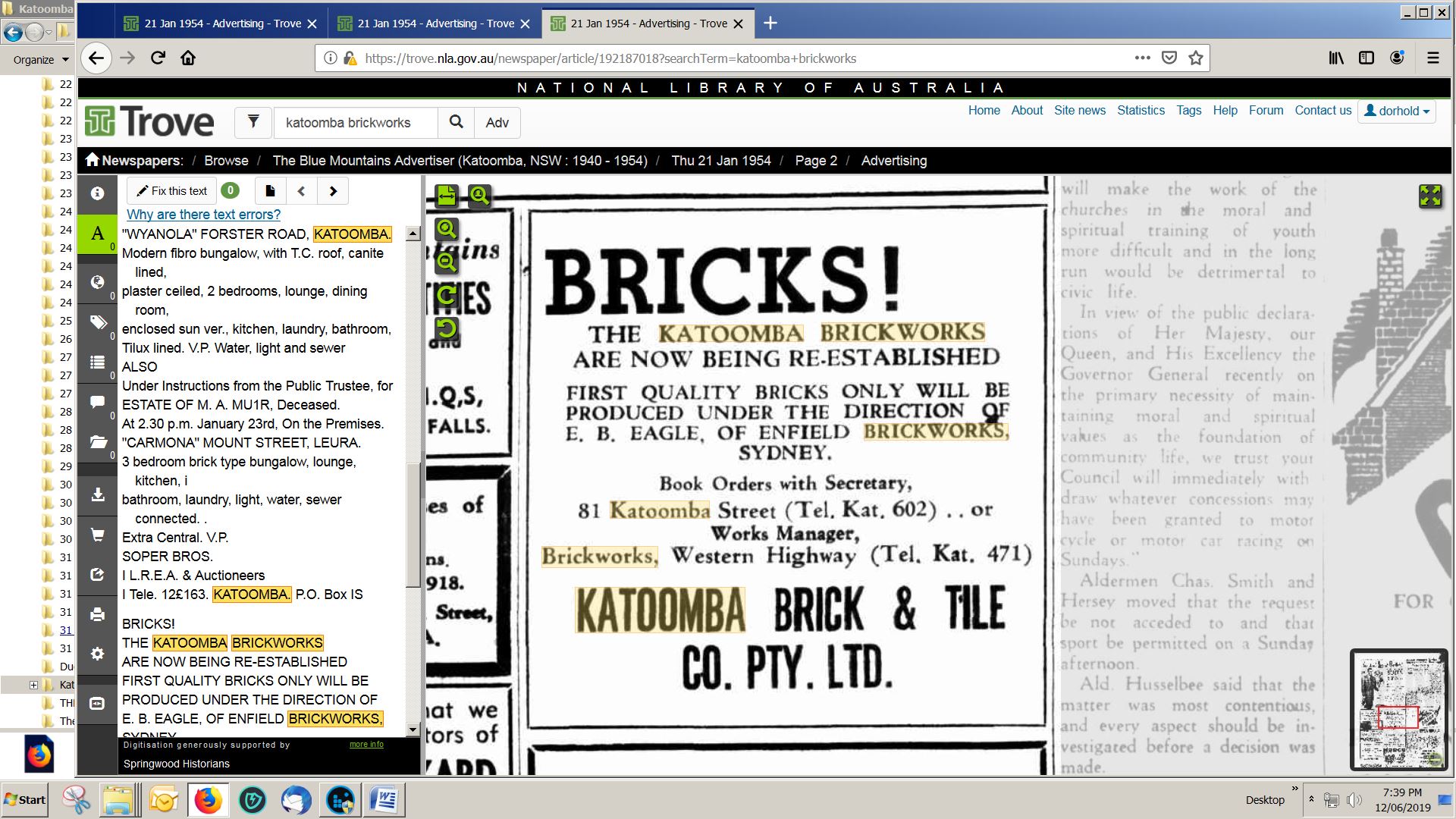Image resolution: width=1456 pixels, height=819 pixels.
Task: Click text panel scroll-up arrow
Action: (413, 234)
